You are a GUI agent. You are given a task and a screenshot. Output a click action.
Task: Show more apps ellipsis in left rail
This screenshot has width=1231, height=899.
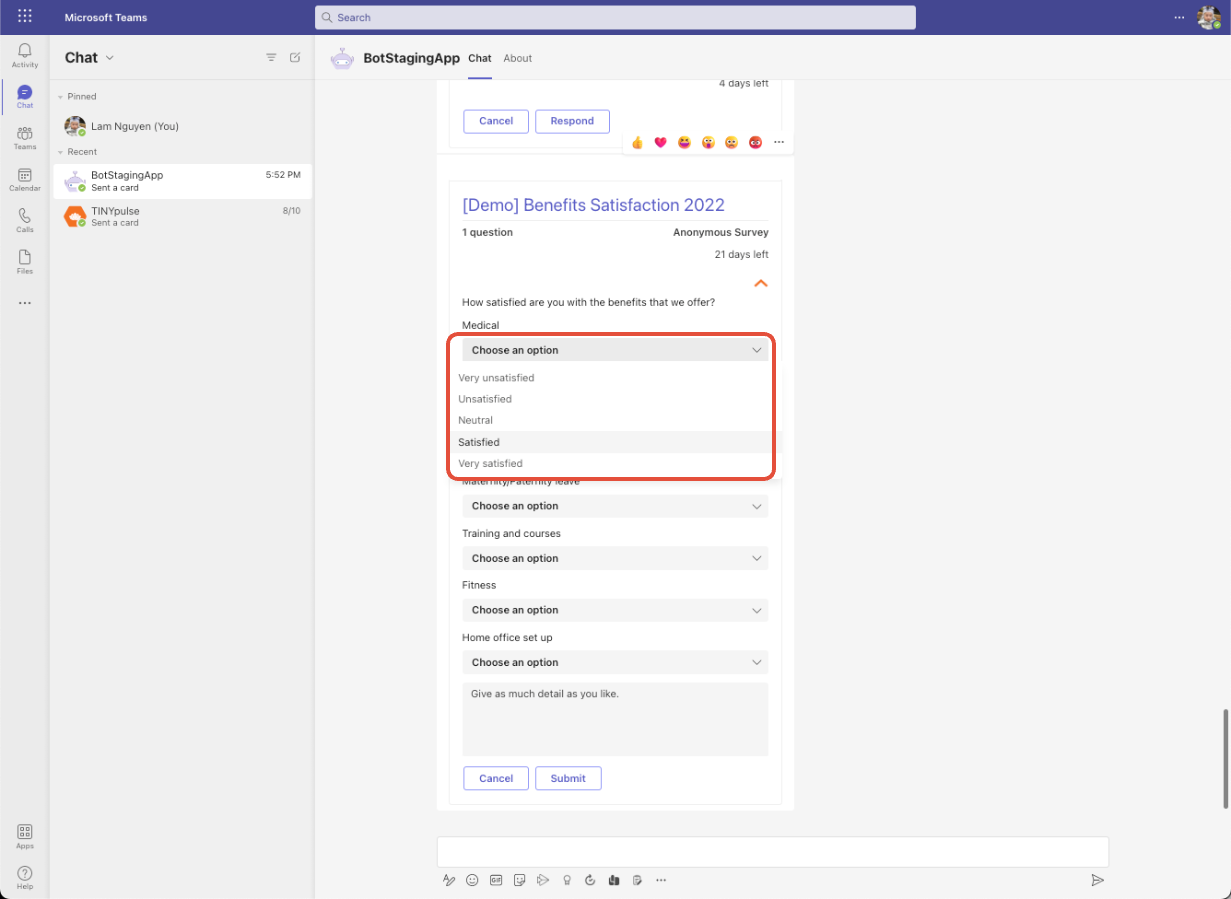point(25,303)
